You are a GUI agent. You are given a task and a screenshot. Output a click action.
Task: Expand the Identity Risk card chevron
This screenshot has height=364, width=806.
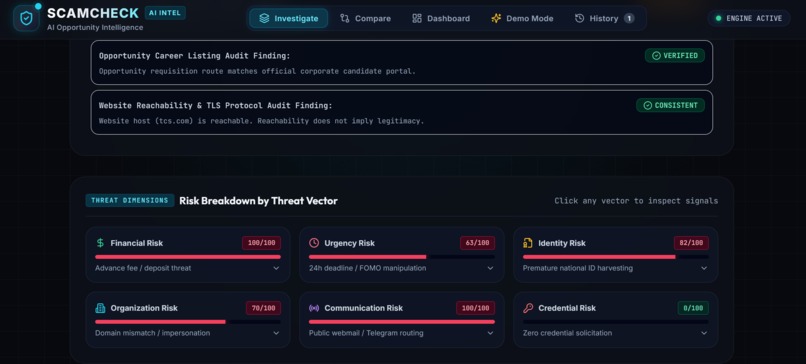704,268
